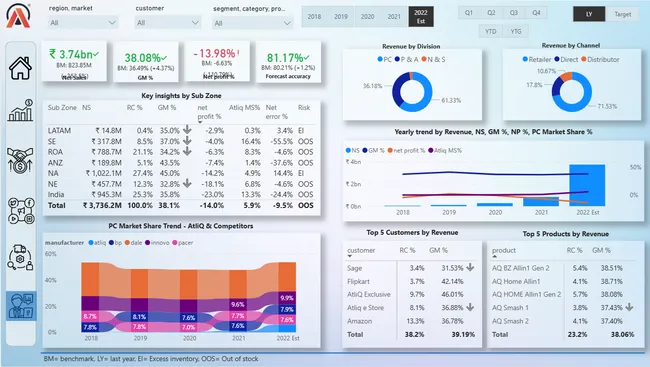Image resolution: width=650 pixels, height=367 pixels.
Task: Select the 2019 year tab
Action: 341,17
